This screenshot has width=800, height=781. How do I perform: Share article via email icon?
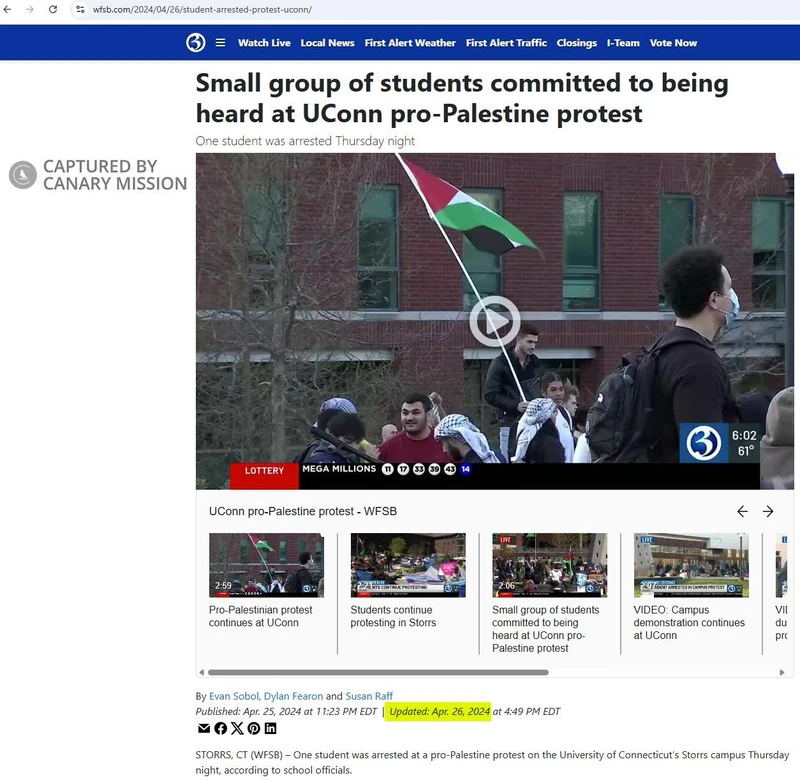tap(204, 728)
